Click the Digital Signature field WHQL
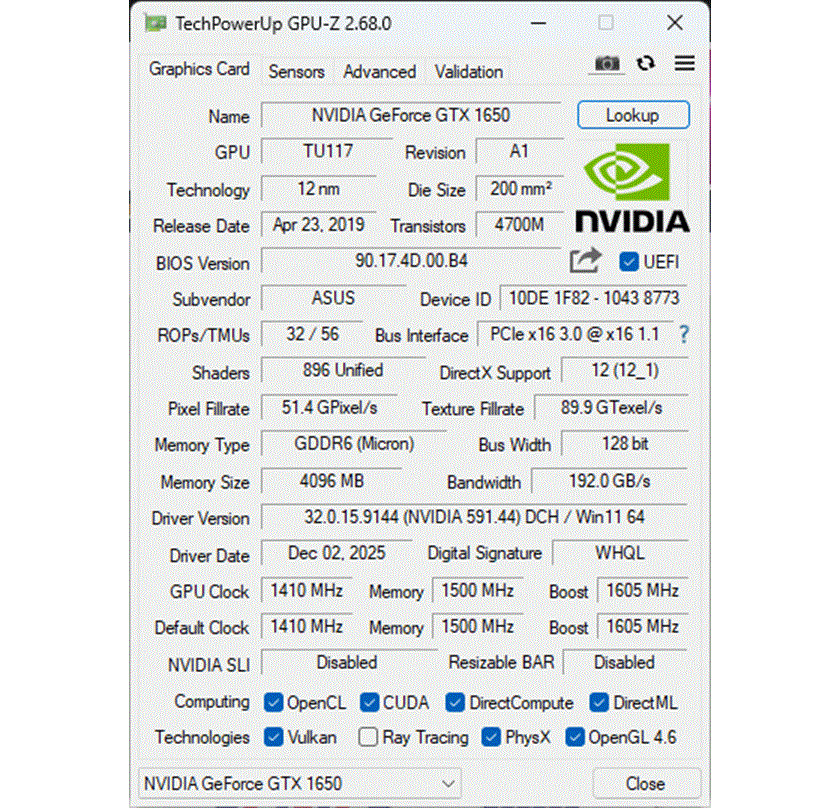The width and height of the screenshot is (830, 808). (620, 553)
